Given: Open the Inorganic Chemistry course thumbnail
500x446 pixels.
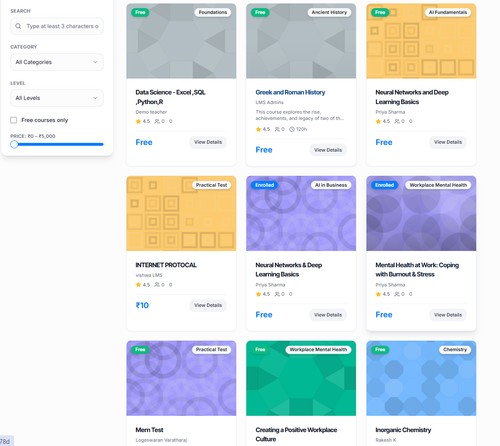Looking at the screenshot, I should coord(421,378).
